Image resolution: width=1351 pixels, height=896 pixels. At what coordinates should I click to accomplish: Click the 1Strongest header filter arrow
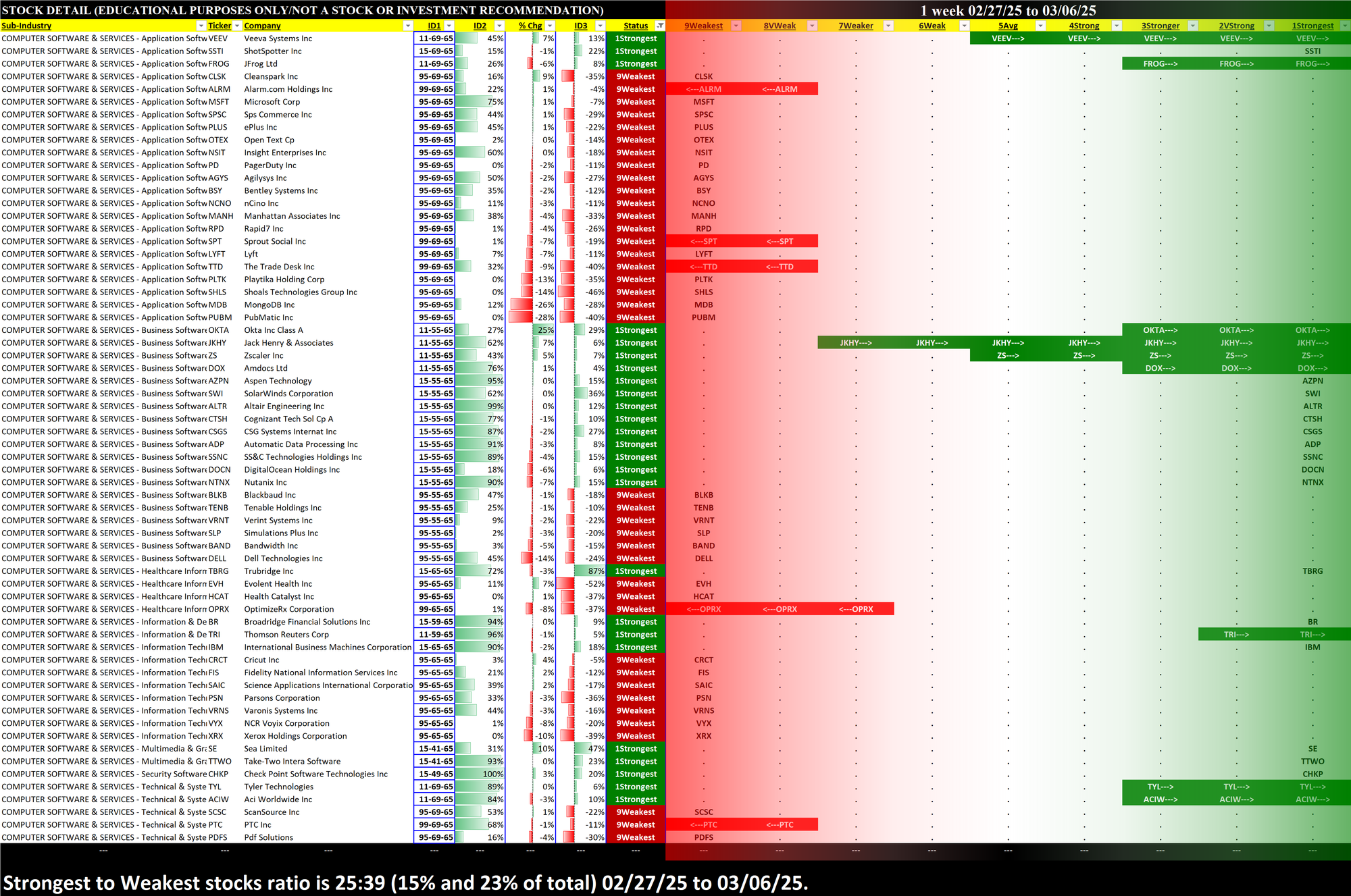[x=1344, y=26]
